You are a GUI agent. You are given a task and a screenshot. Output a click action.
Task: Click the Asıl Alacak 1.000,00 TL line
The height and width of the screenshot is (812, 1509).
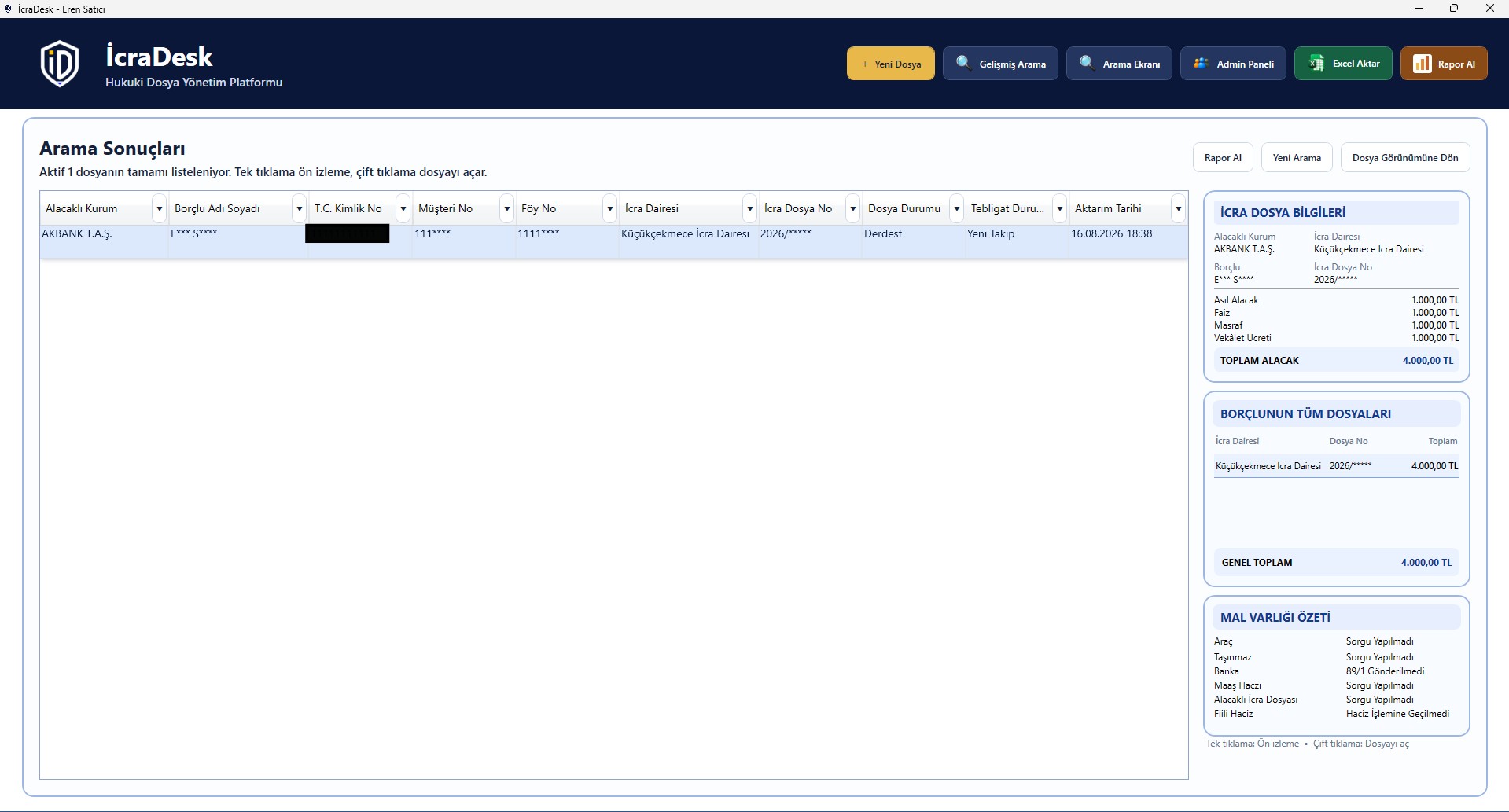[x=1337, y=299]
